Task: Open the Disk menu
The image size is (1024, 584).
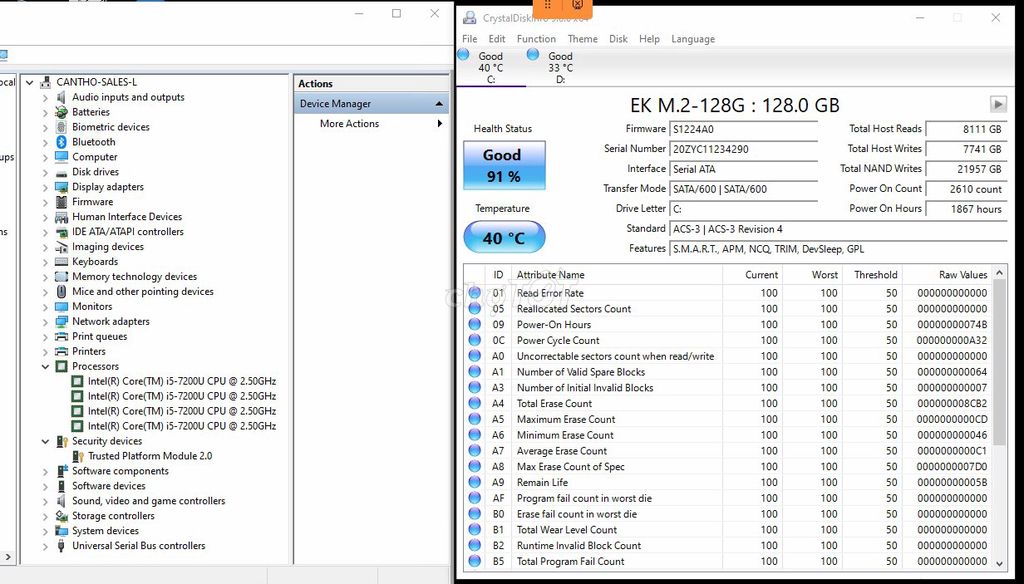Action: tap(618, 39)
